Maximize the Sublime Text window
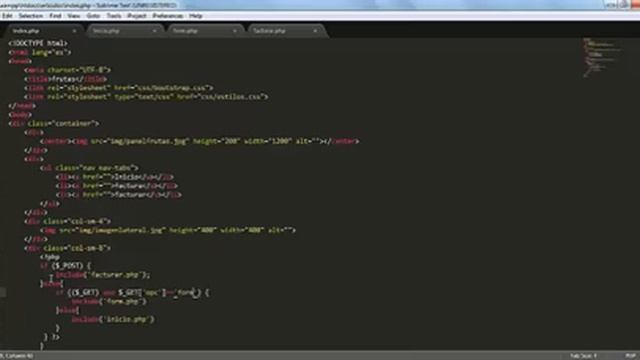 click(x=624, y=4)
